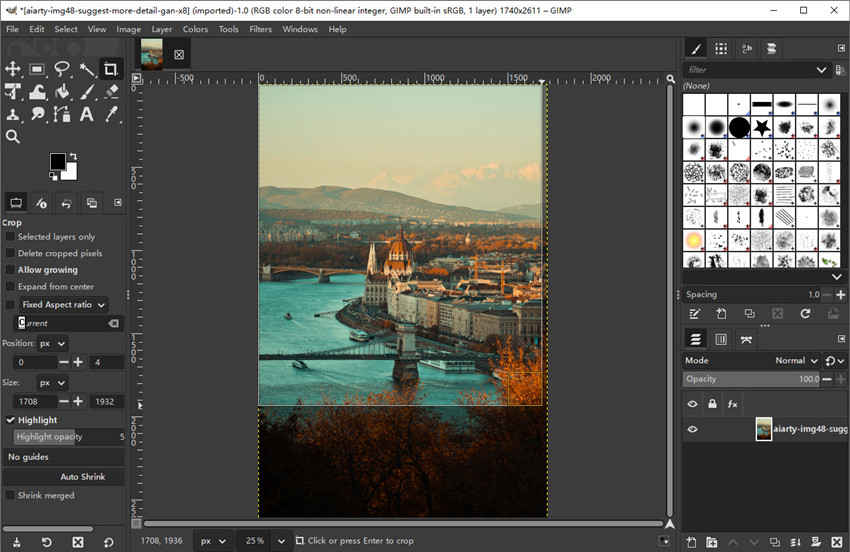Select the Fuzzy Select wand tool
Viewport: 850px width, 552px height.
coord(87,69)
